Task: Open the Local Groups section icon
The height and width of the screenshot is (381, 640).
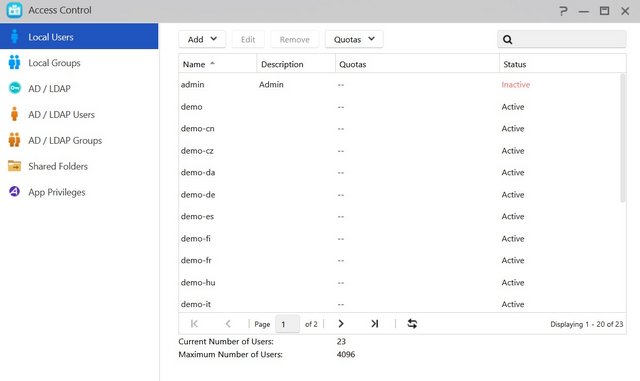Action: coord(14,62)
